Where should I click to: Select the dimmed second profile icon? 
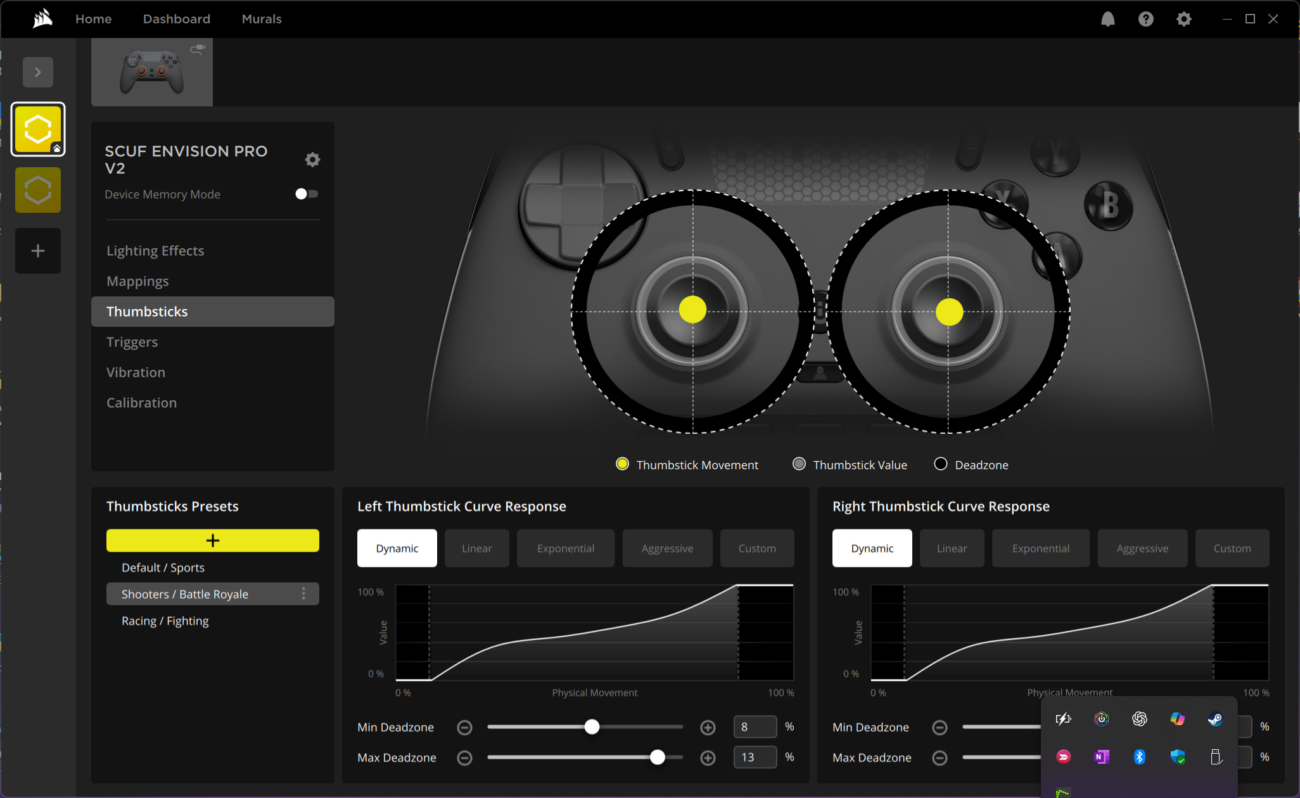point(38,190)
